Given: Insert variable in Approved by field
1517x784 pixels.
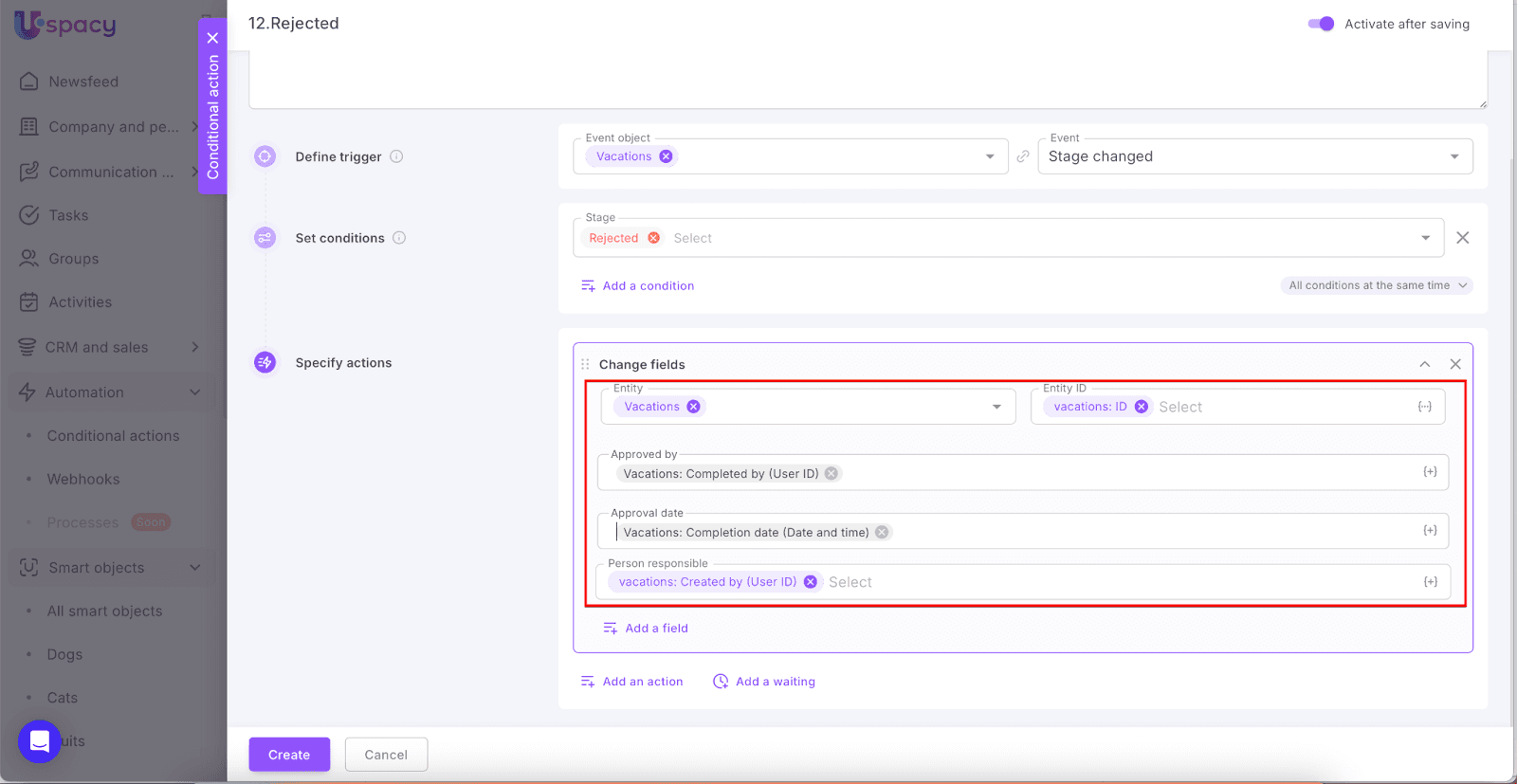Looking at the screenshot, I should click(1430, 472).
